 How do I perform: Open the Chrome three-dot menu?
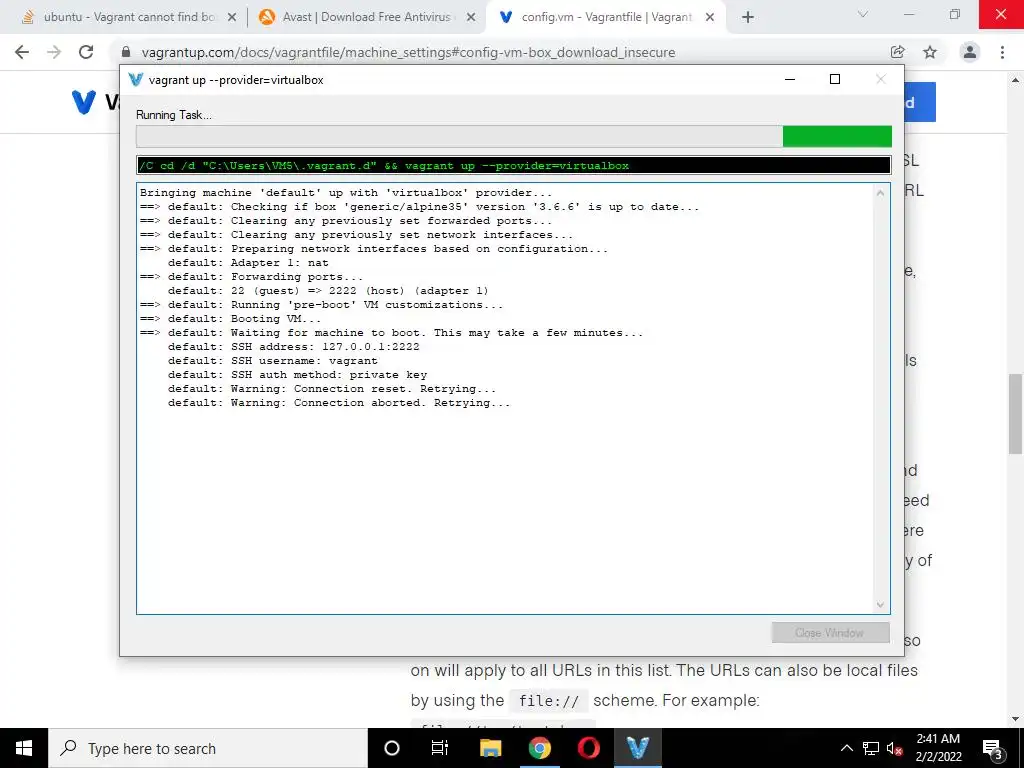pyautogui.click(x=1002, y=52)
